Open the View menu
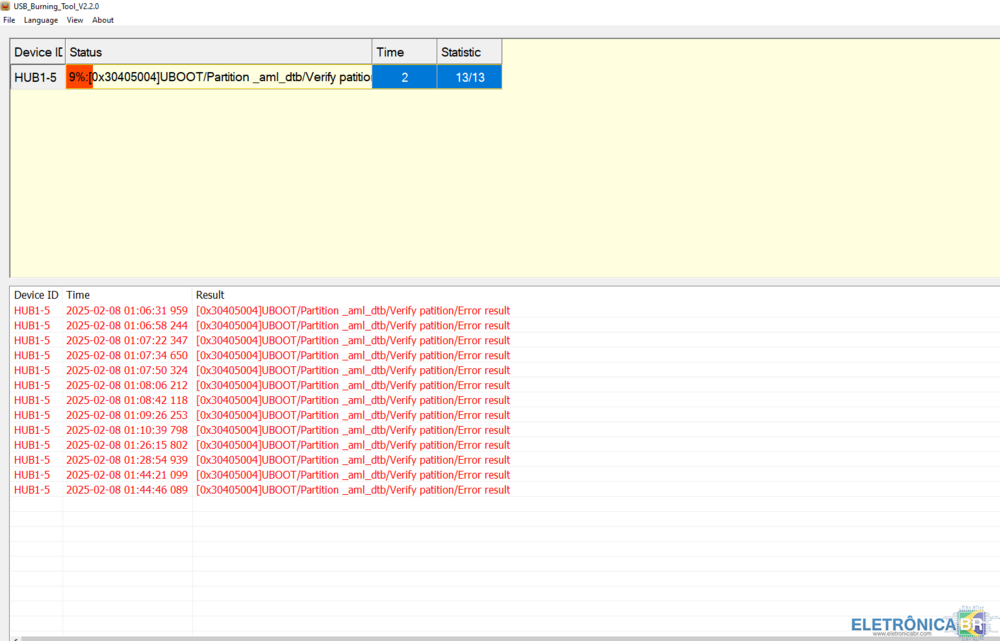This screenshot has width=1000, height=641. click(75, 20)
